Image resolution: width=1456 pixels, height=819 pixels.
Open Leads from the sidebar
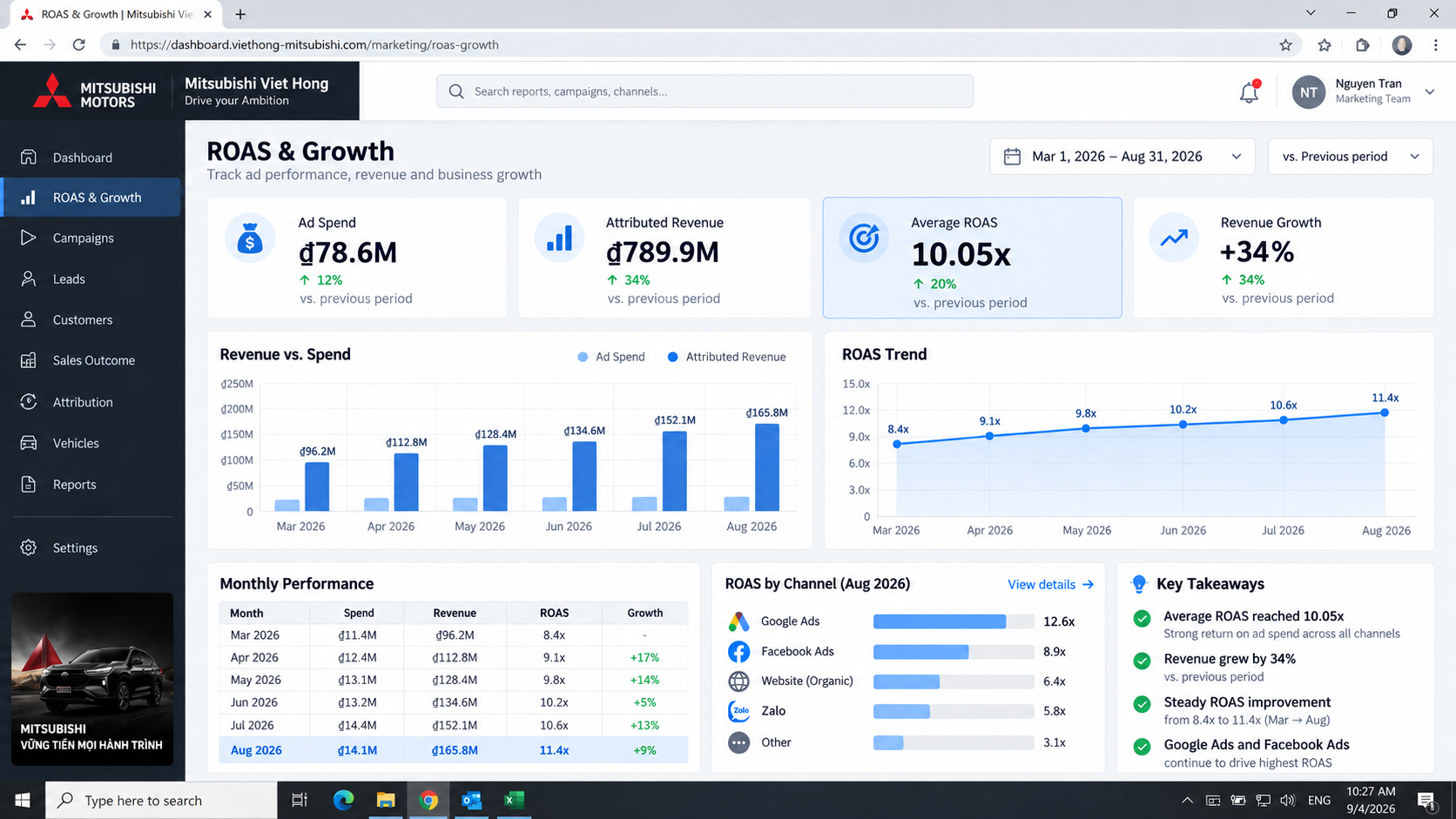[91, 279]
